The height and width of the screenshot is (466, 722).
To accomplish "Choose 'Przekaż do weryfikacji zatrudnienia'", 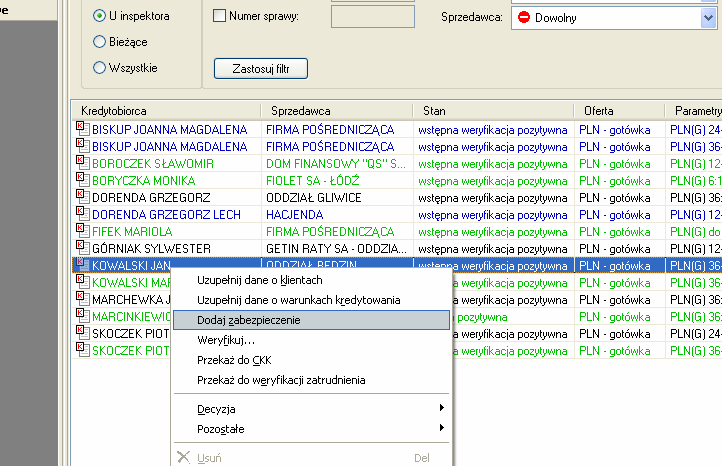I will pos(311,380).
